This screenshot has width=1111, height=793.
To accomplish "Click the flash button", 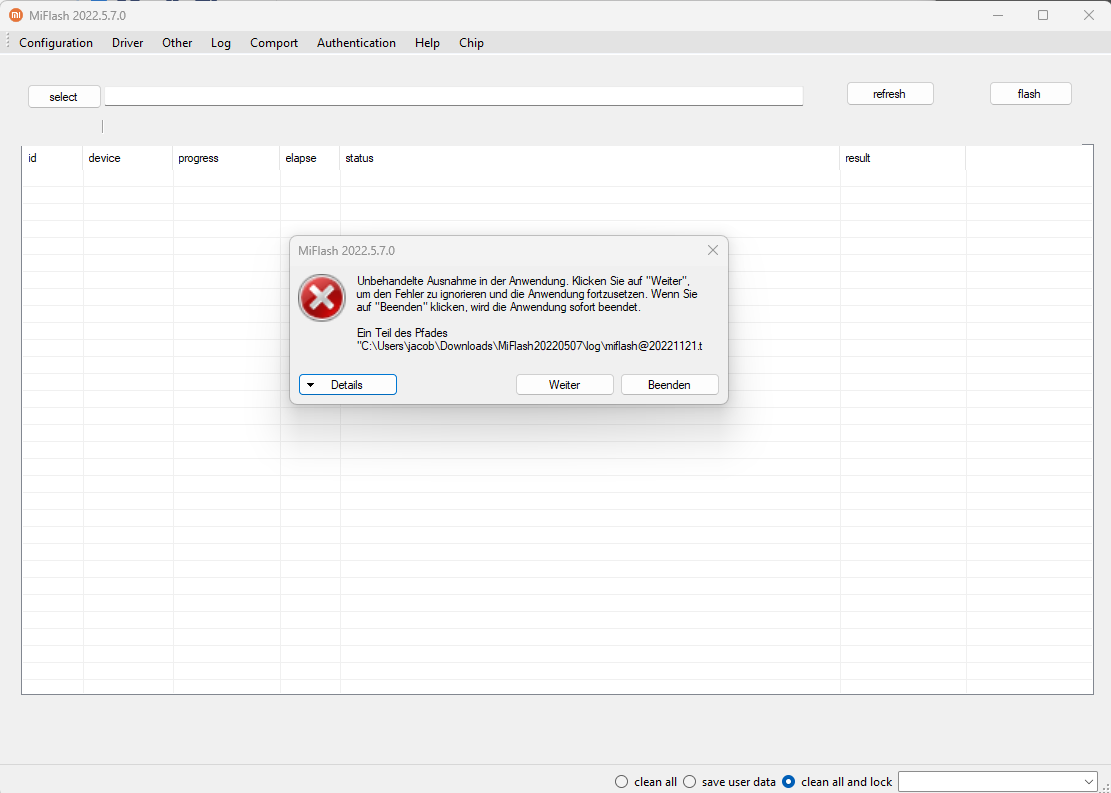I will [1030, 94].
